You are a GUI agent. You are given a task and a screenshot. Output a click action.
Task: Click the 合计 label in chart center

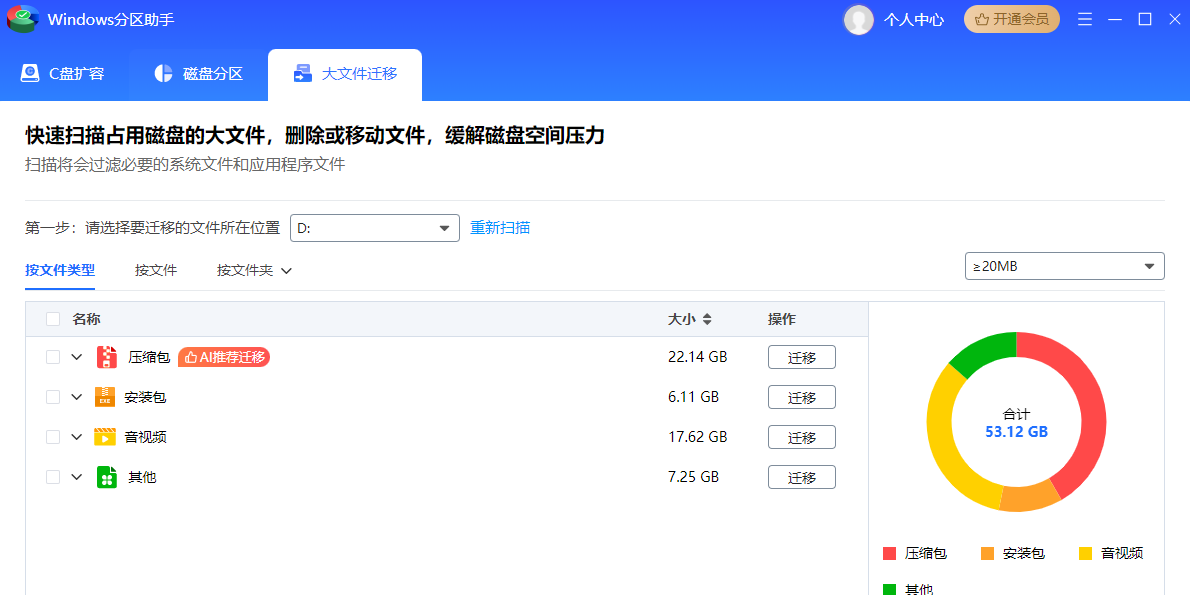pos(1016,414)
